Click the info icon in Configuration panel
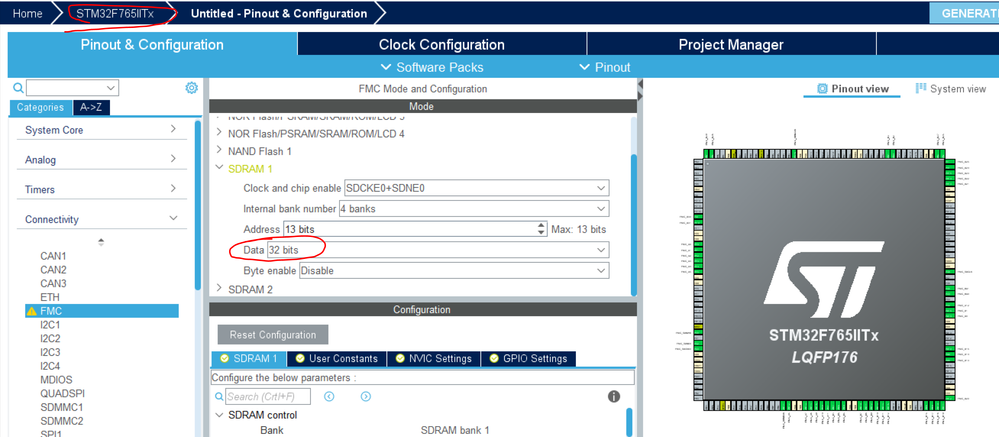Screen dimensions: 999x437 tap(614, 396)
